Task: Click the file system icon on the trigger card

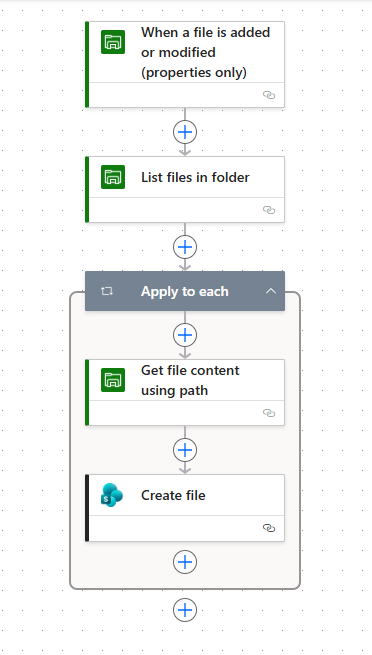Action: 113,42
